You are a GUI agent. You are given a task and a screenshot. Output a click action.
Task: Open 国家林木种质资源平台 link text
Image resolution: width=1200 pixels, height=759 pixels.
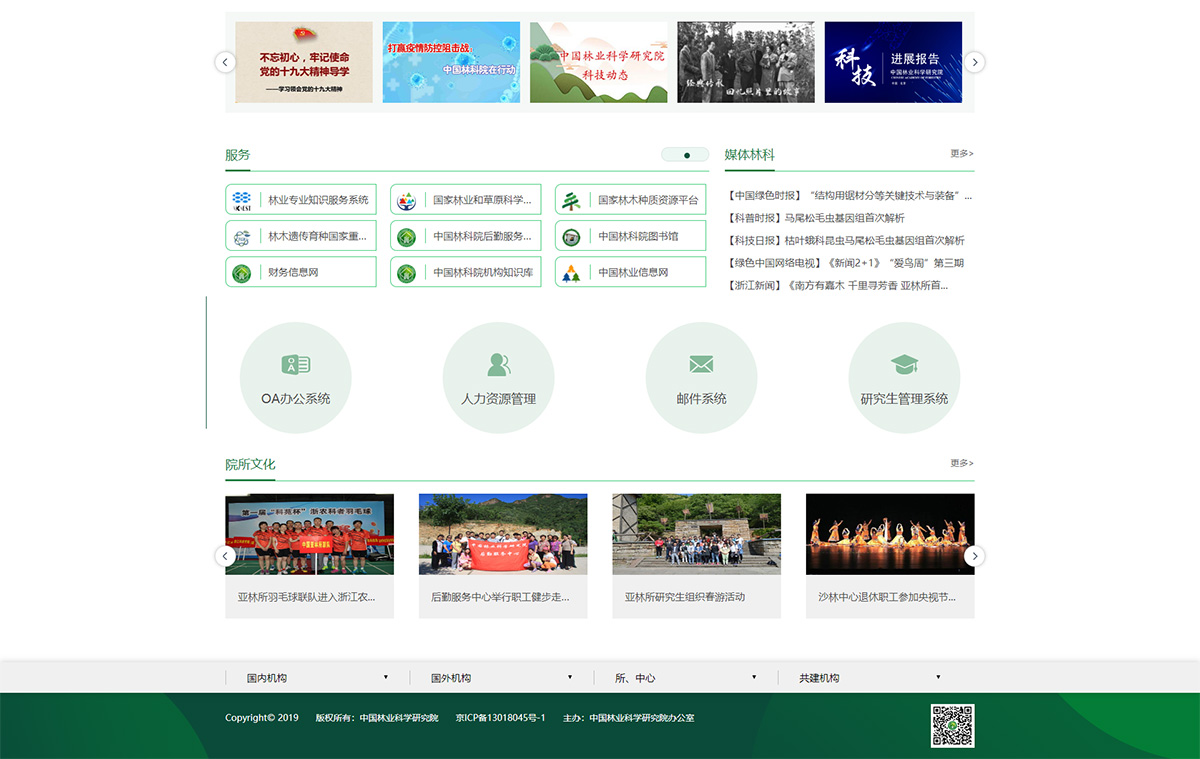point(648,200)
